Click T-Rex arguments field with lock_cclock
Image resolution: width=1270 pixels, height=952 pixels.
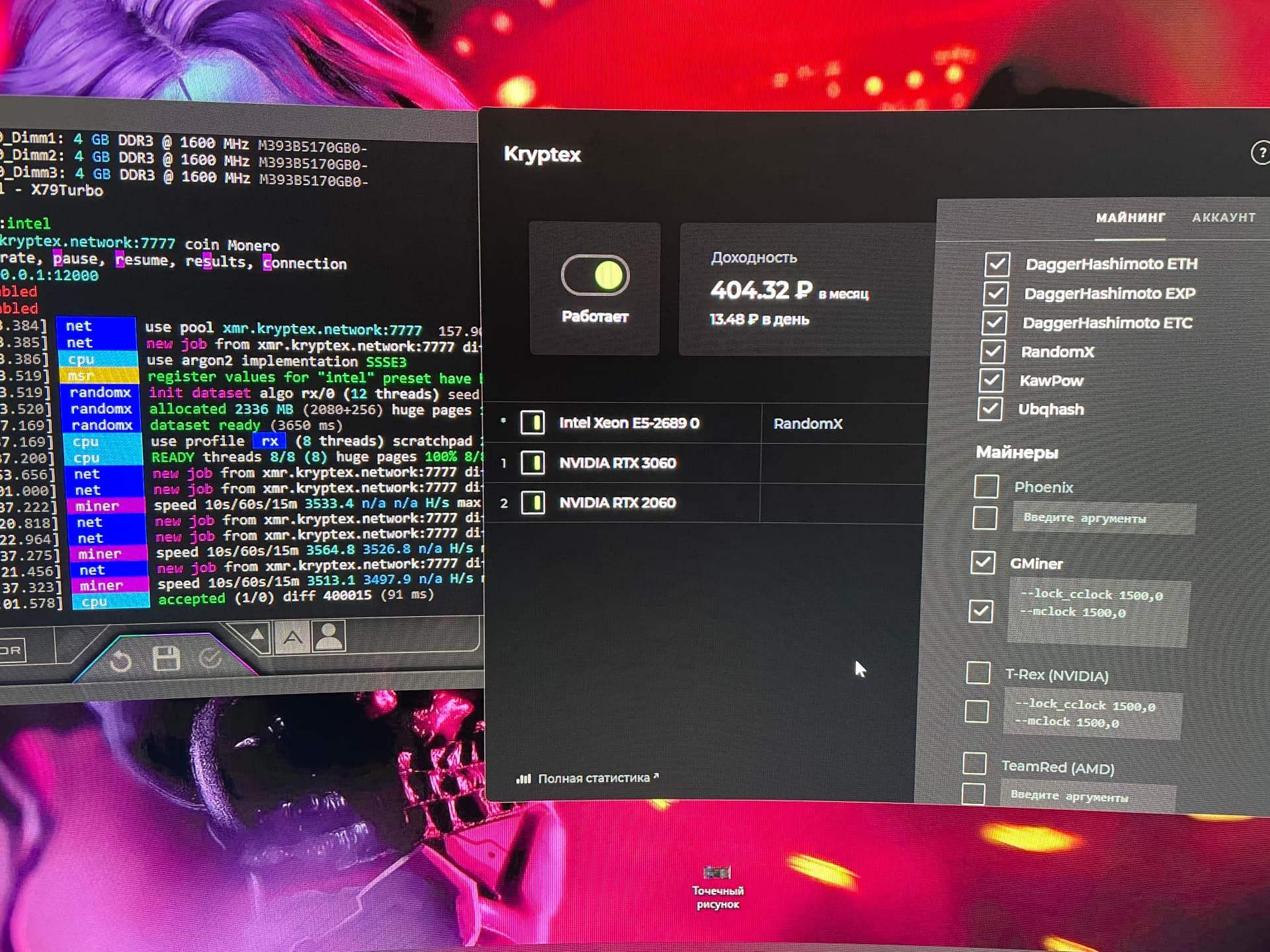[x=1093, y=713]
